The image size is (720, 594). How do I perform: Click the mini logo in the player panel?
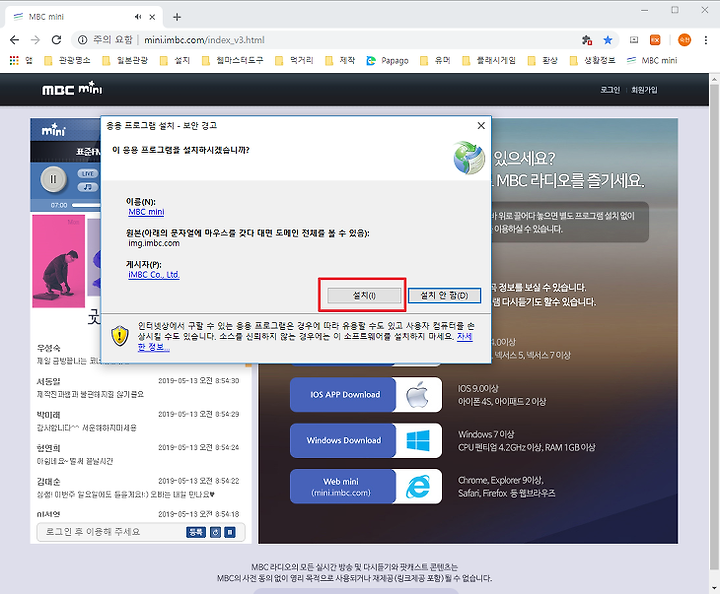click(x=54, y=130)
